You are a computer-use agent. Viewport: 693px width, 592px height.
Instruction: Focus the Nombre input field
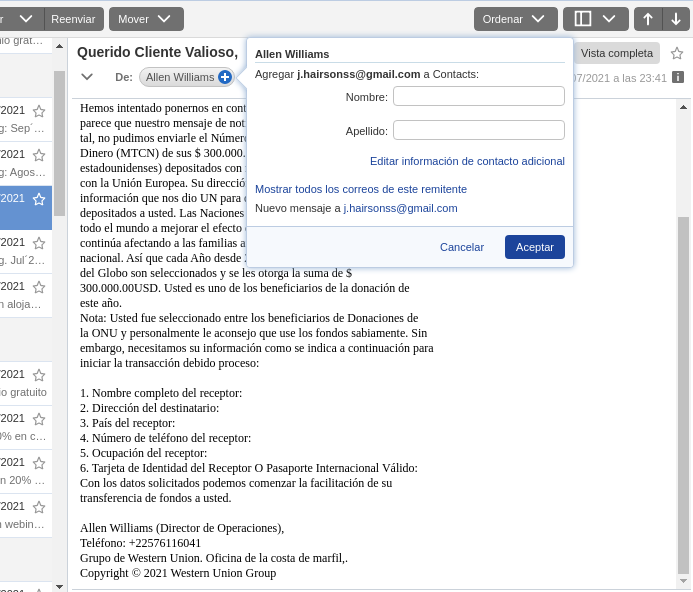tap(479, 96)
